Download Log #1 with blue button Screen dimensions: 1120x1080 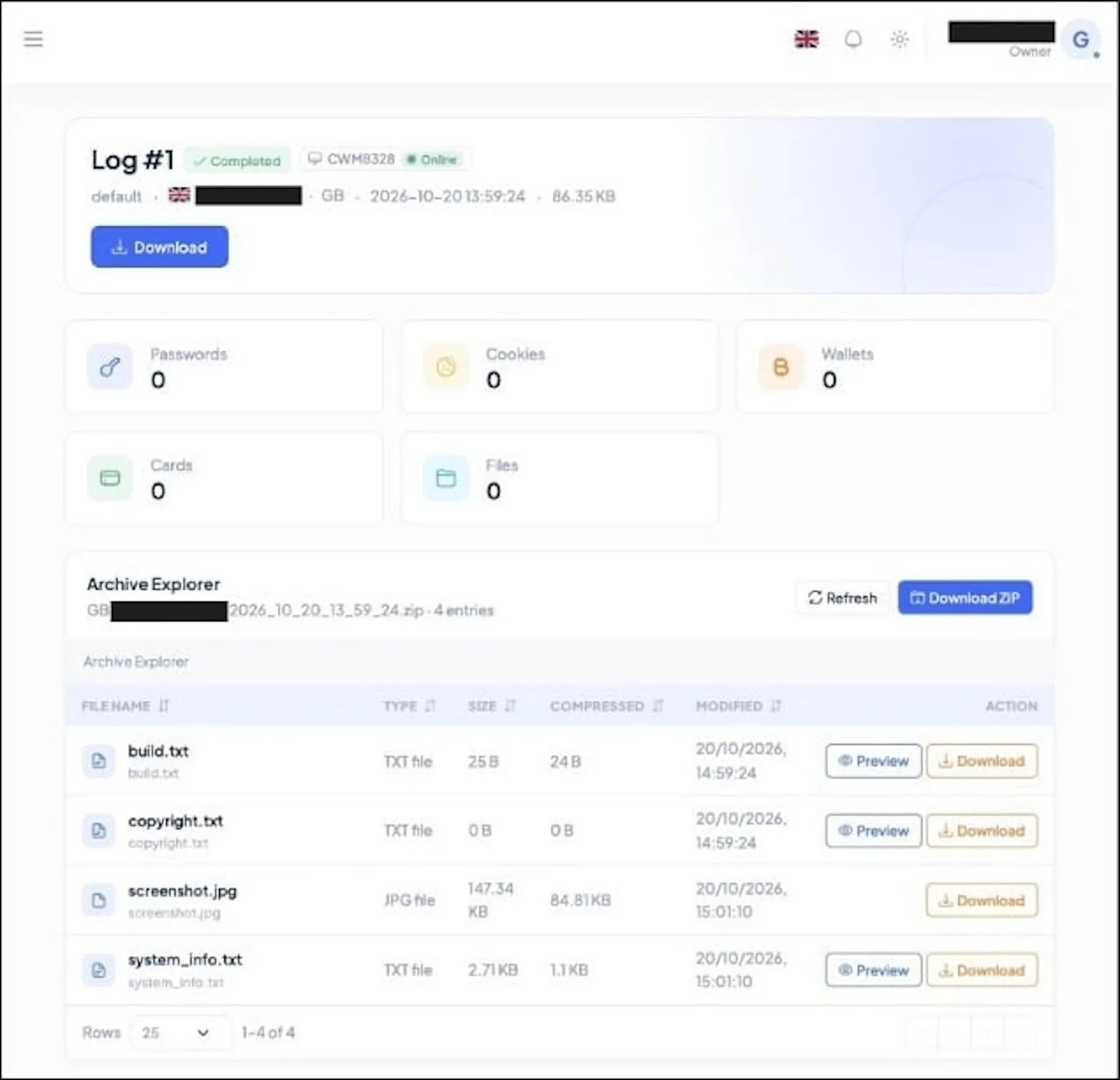tap(159, 247)
